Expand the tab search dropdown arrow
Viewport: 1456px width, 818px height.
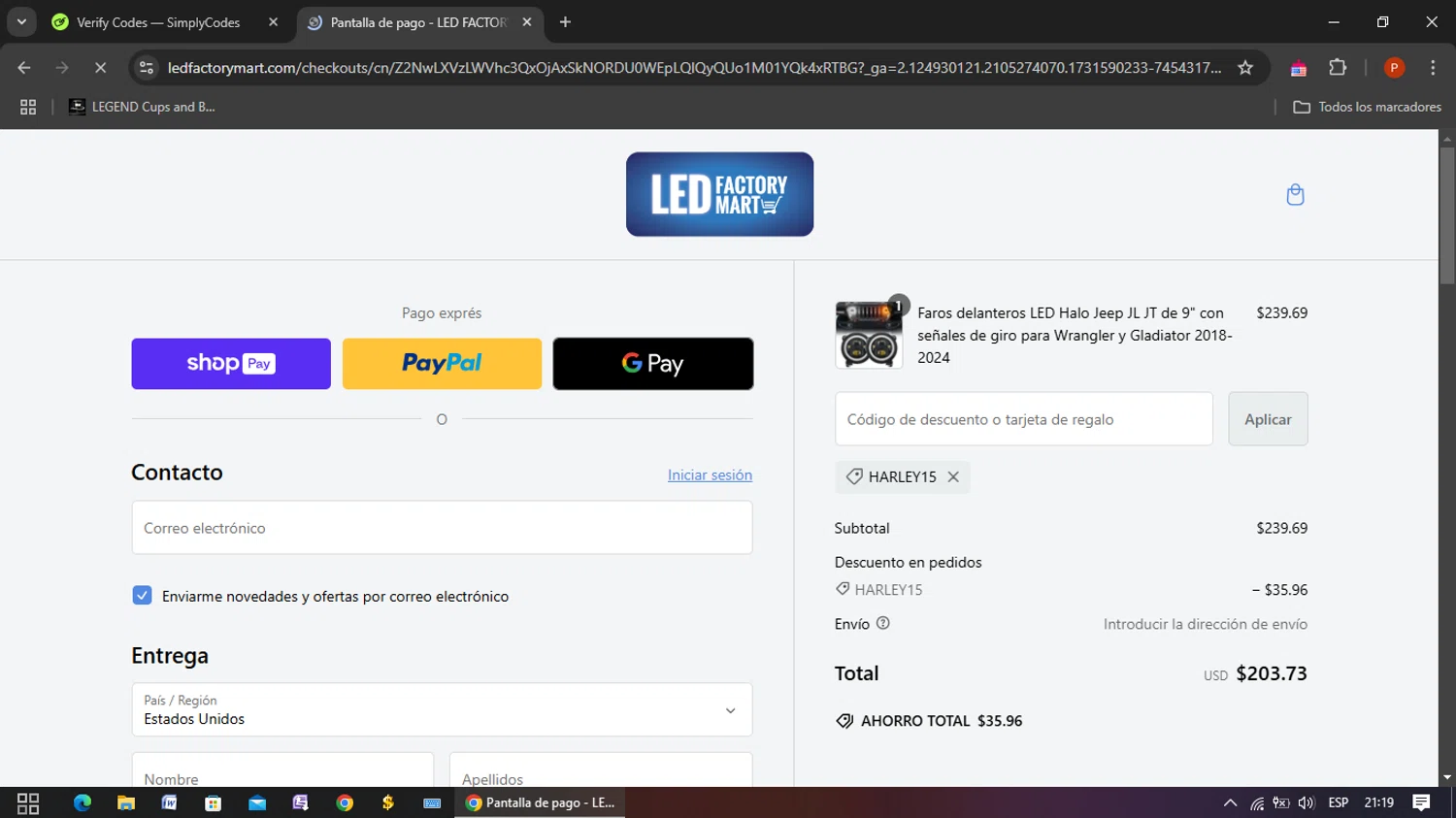21,21
